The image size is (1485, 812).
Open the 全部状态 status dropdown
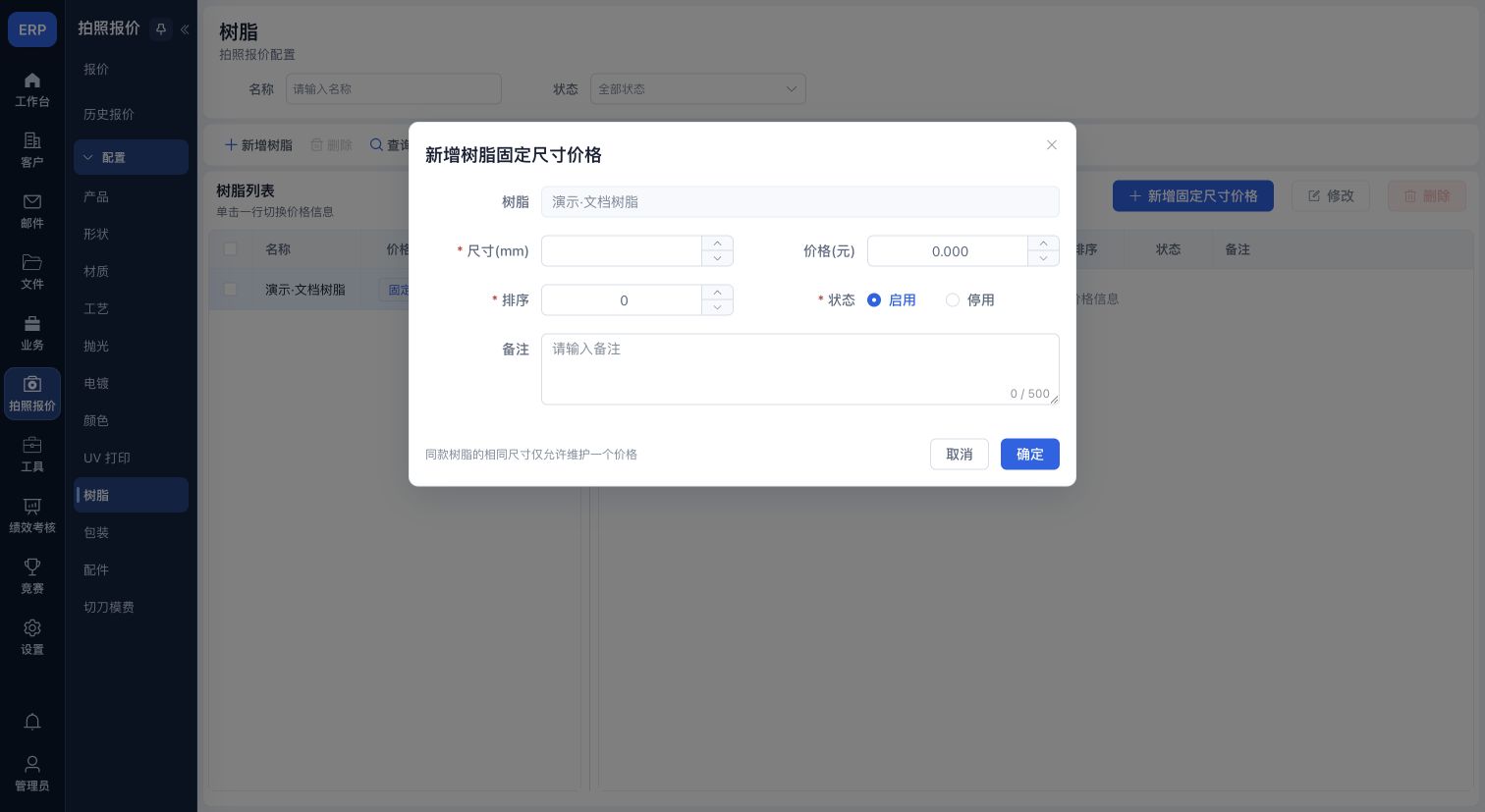[697, 89]
